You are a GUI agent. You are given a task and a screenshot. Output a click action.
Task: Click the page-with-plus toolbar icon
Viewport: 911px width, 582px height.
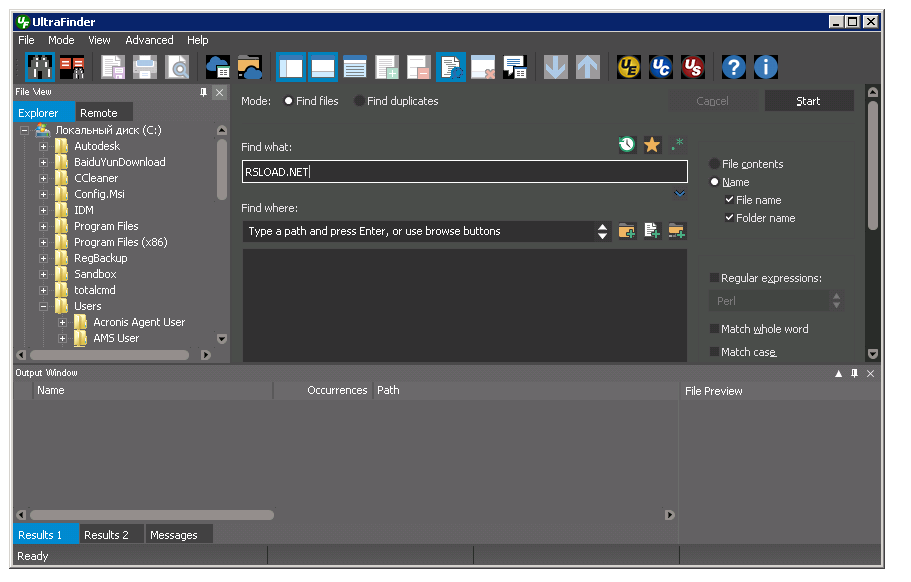386,67
